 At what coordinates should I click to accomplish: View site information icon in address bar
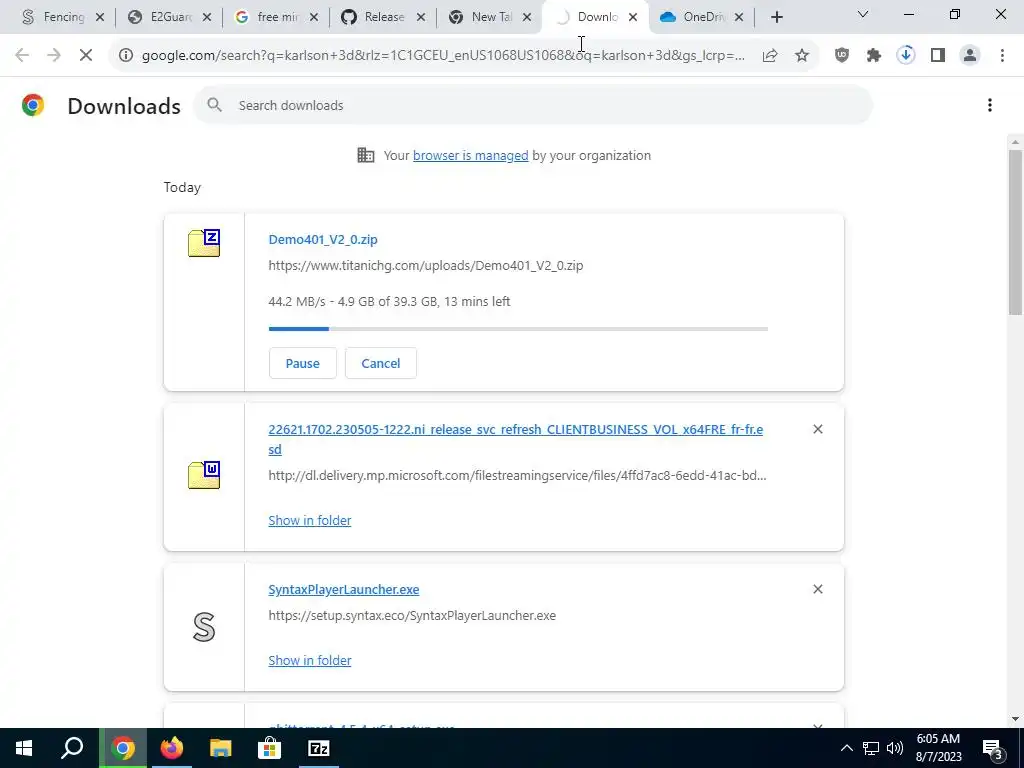click(x=125, y=56)
